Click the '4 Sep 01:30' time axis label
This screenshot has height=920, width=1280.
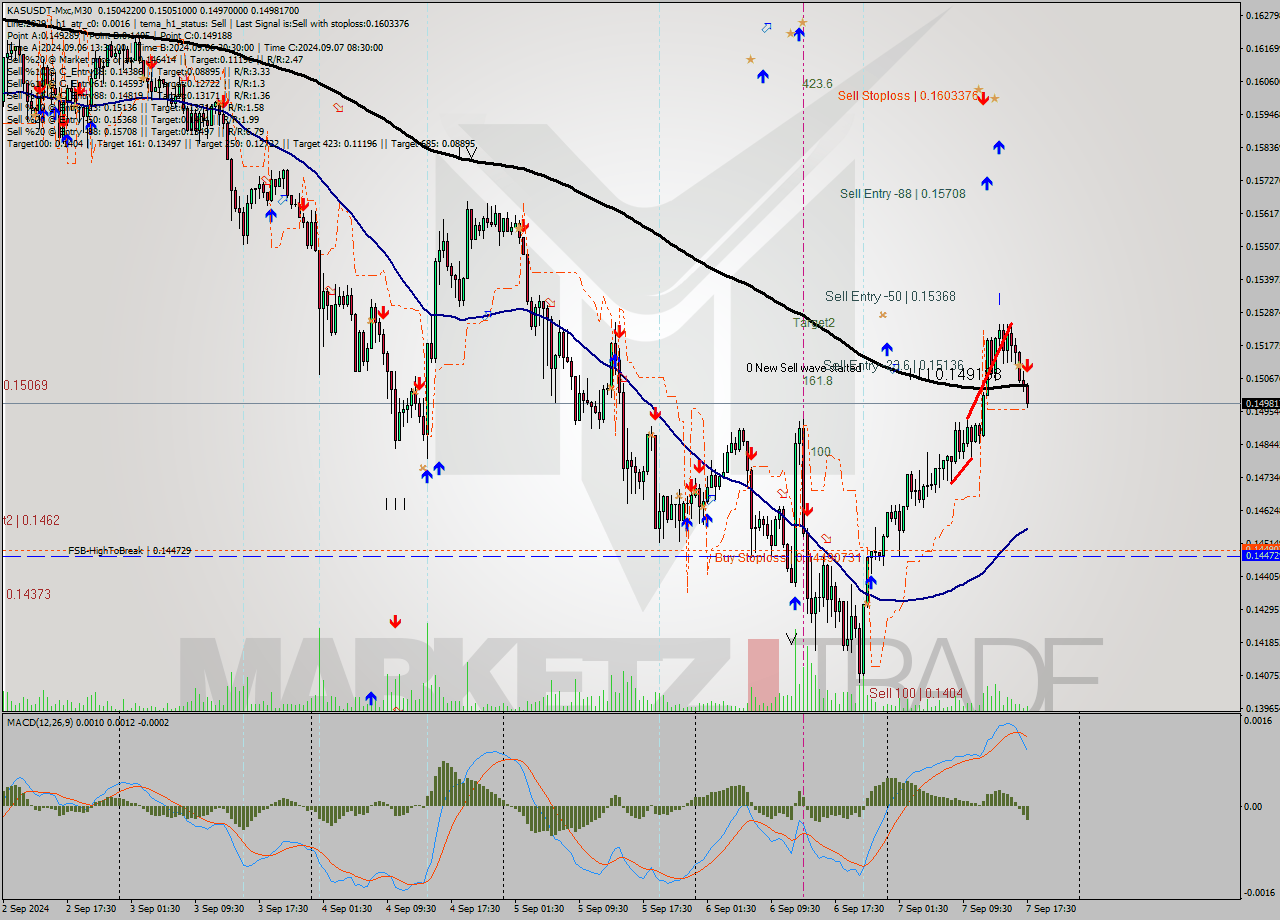tap(347, 909)
